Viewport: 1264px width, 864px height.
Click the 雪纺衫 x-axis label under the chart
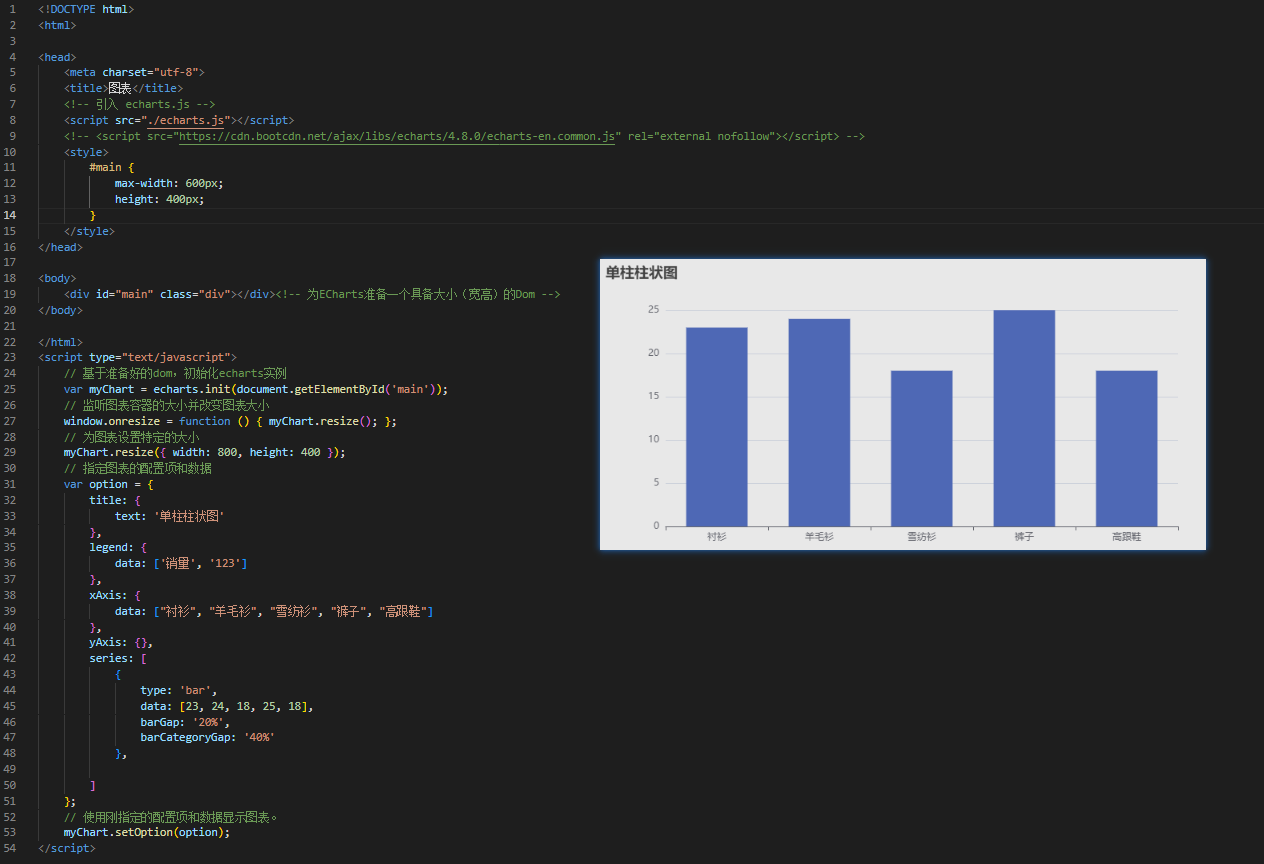coord(921,537)
